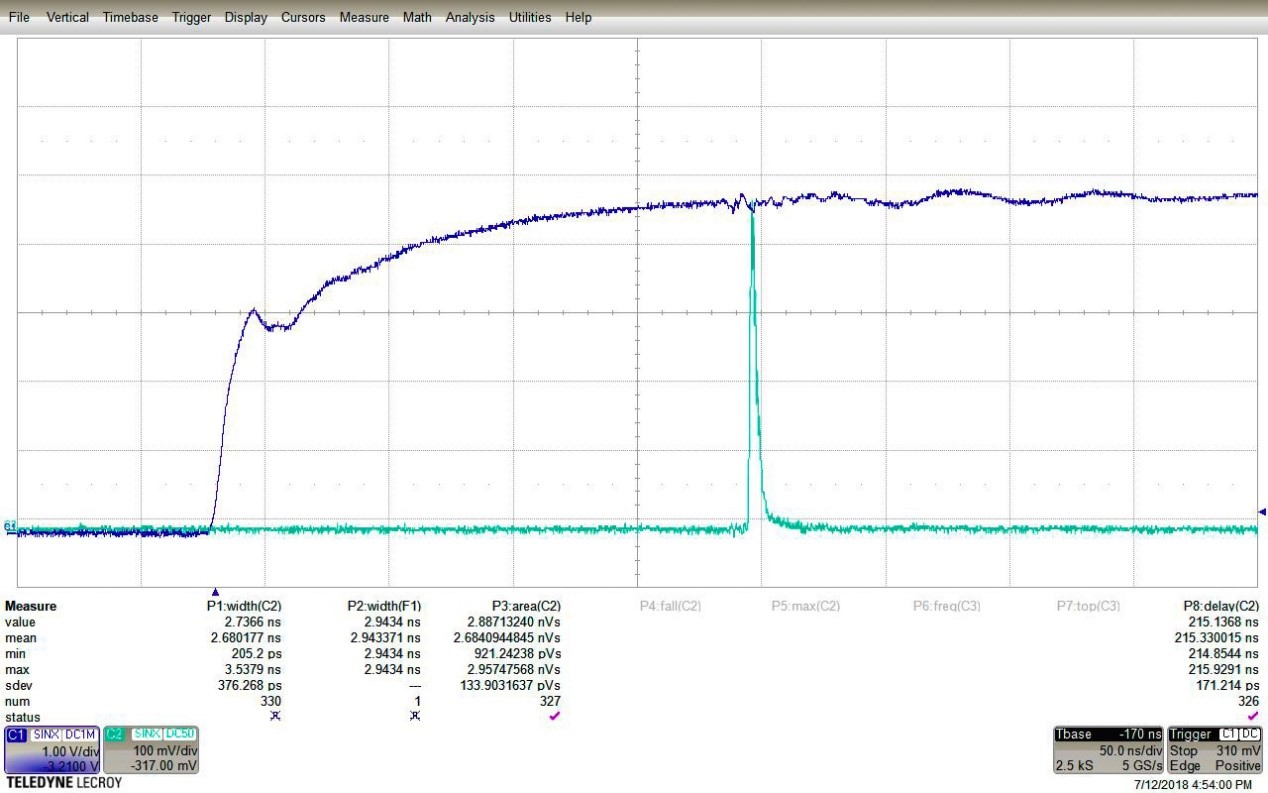Open the 50.0 ns/div timebase selector

click(x=1130, y=748)
